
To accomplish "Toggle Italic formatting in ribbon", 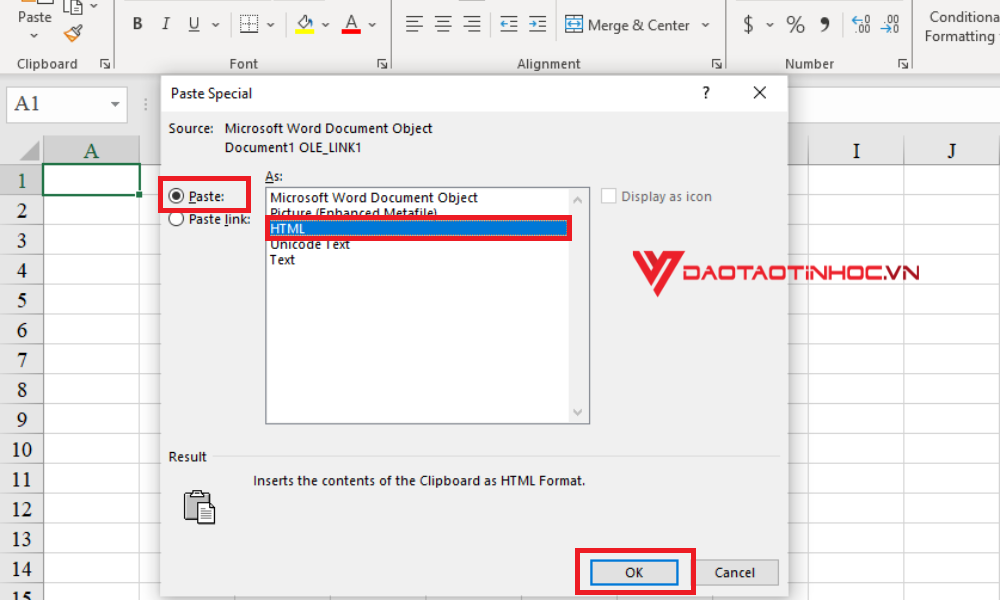I will coord(165,24).
